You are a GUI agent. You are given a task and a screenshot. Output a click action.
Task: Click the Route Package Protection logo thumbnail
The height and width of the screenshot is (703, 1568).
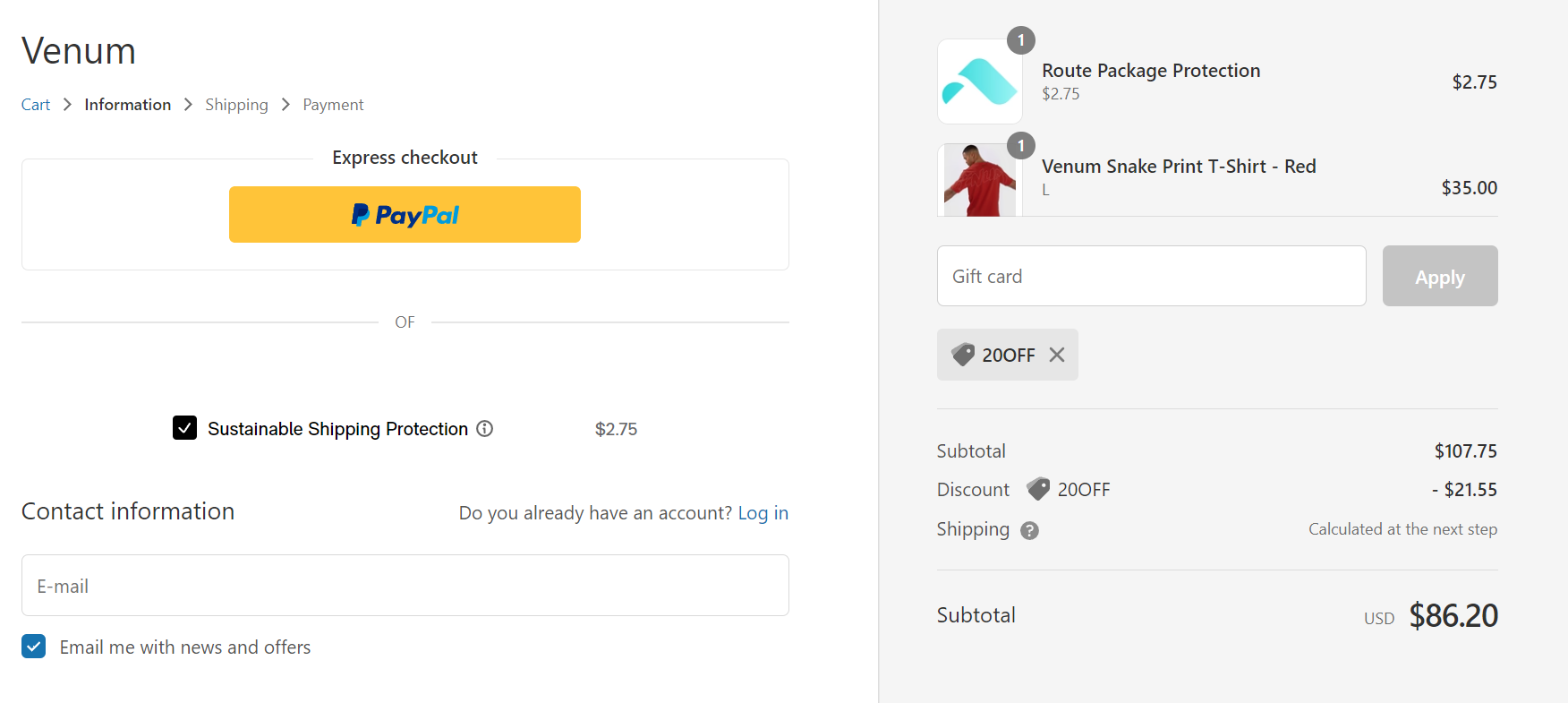979,81
